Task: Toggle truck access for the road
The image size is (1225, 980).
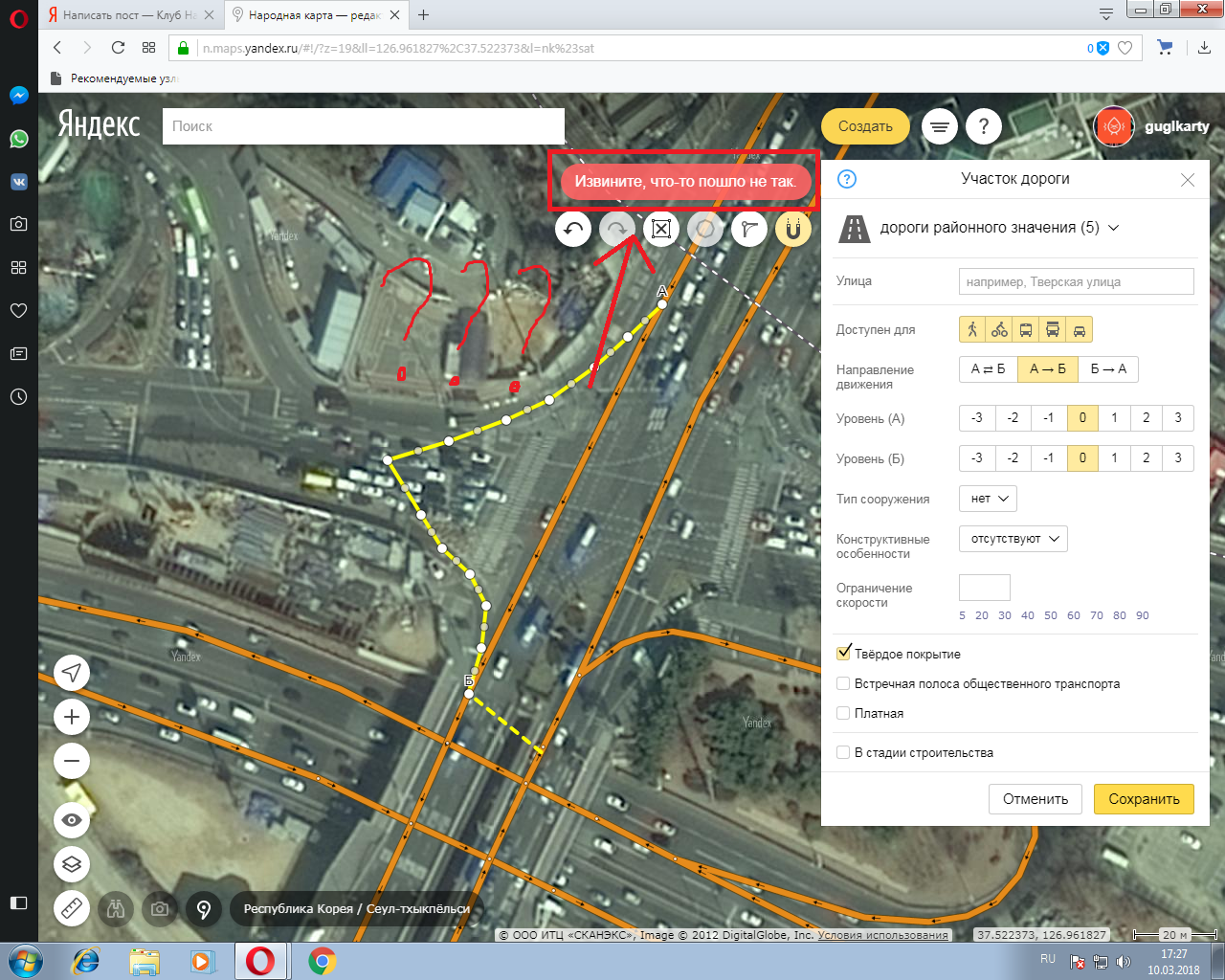Action: (x=1053, y=329)
